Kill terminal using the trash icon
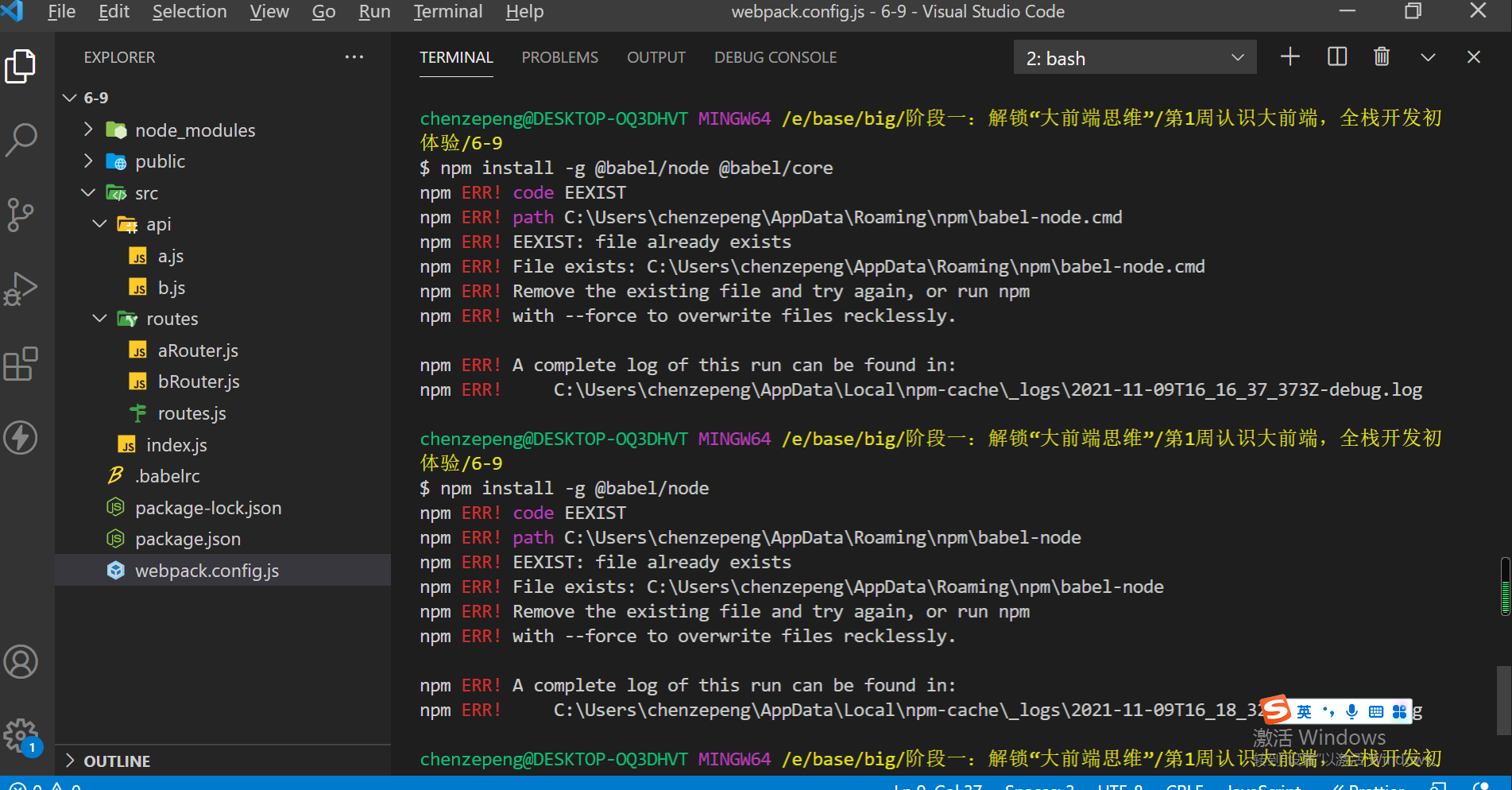1512x790 pixels. coord(1382,57)
